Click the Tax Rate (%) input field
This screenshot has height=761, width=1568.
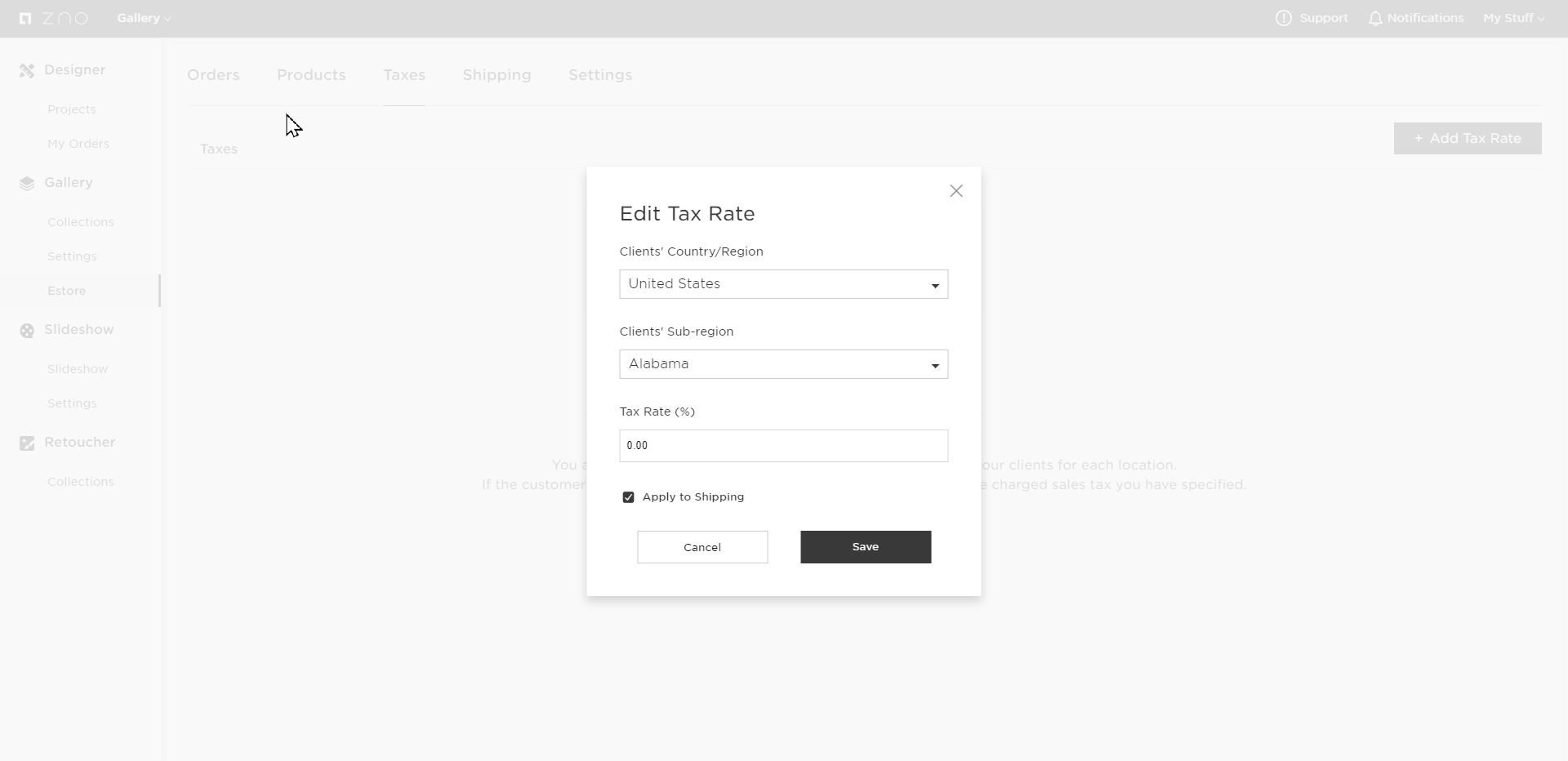click(784, 446)
